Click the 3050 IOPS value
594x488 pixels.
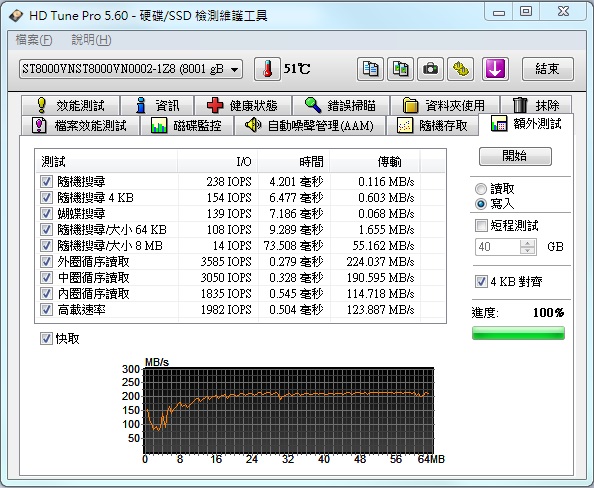point(226,278)
